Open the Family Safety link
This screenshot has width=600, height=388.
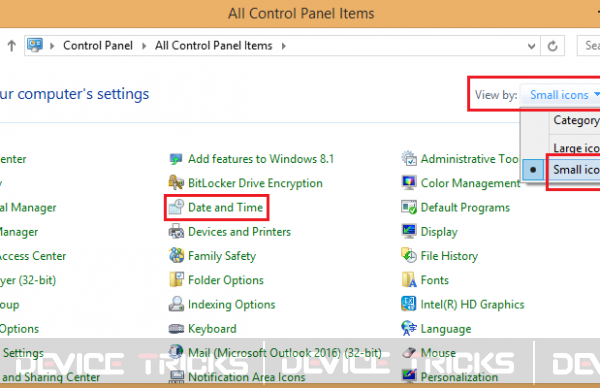(222, 256)
